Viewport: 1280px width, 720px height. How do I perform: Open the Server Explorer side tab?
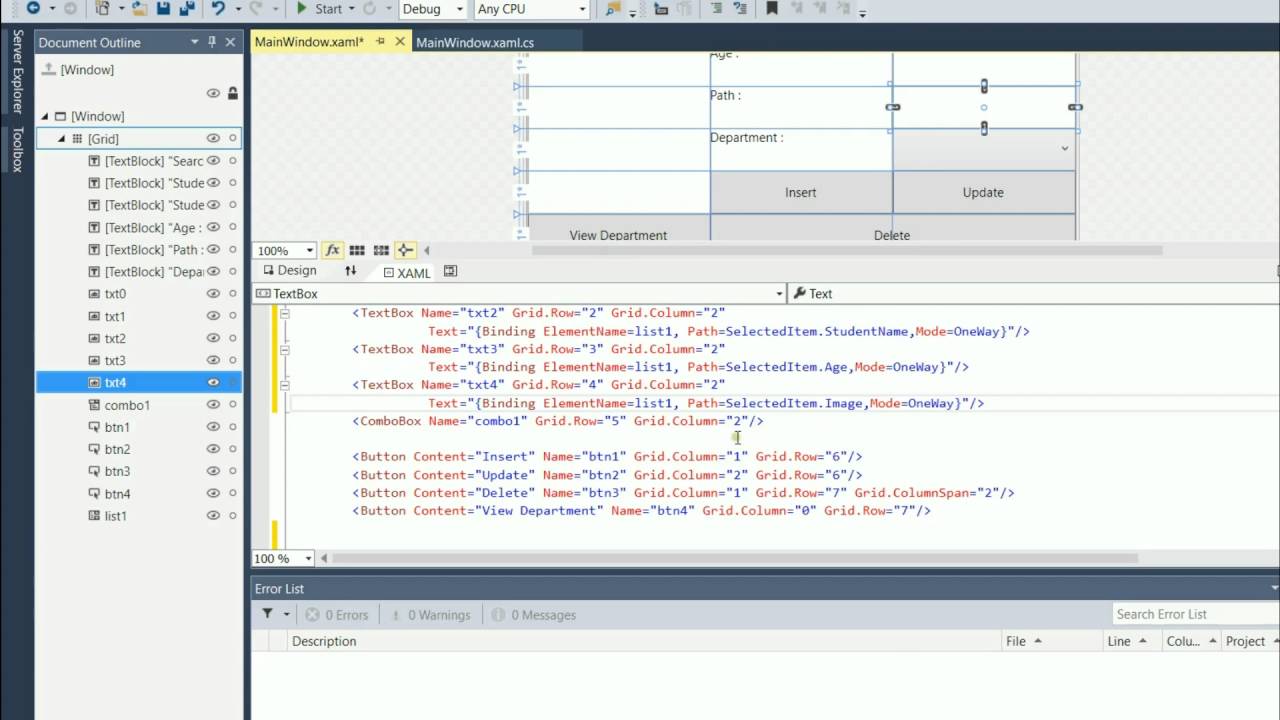(17, 70)
